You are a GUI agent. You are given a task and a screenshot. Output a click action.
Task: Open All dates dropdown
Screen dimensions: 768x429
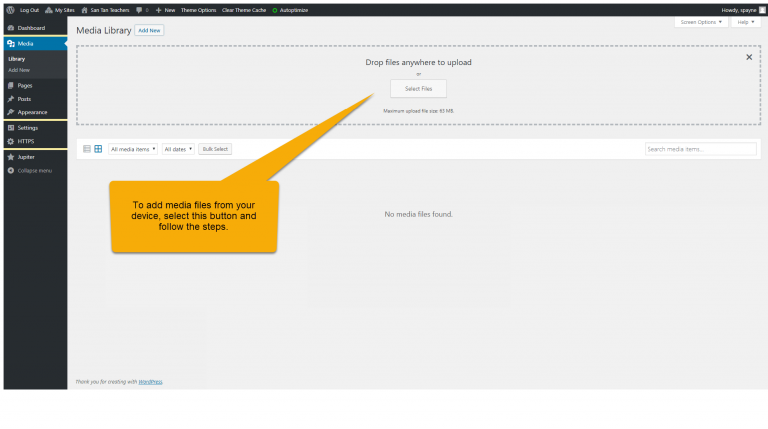[178, 149]
